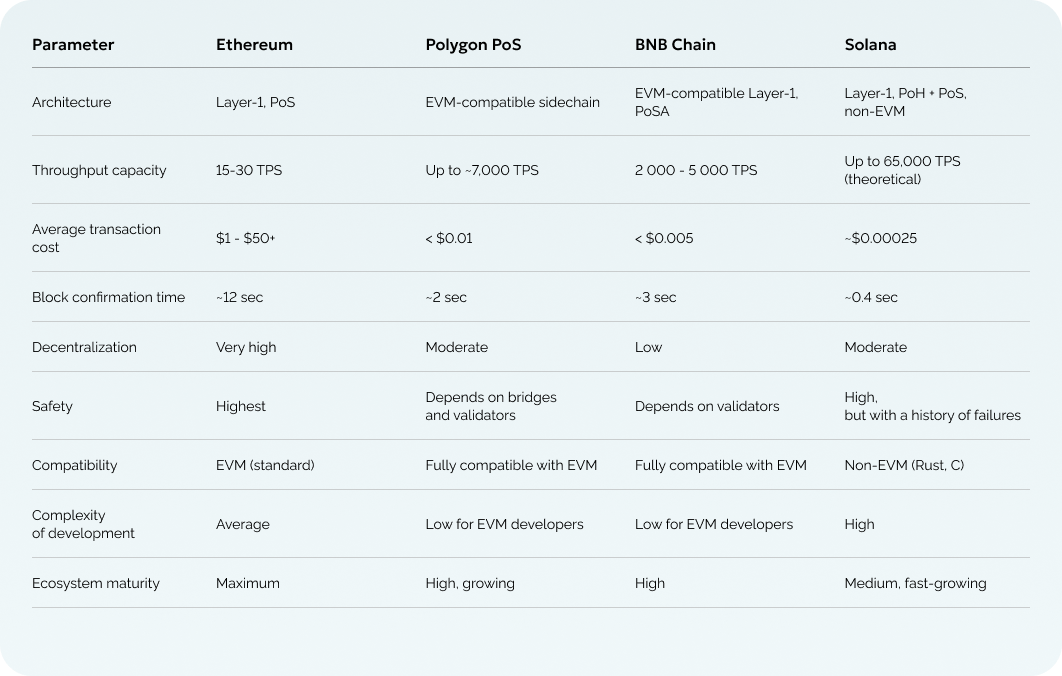Screen dimensions: 1062x676
Task: Select the Average transaction cost label
Action: [x=96, y=238]
